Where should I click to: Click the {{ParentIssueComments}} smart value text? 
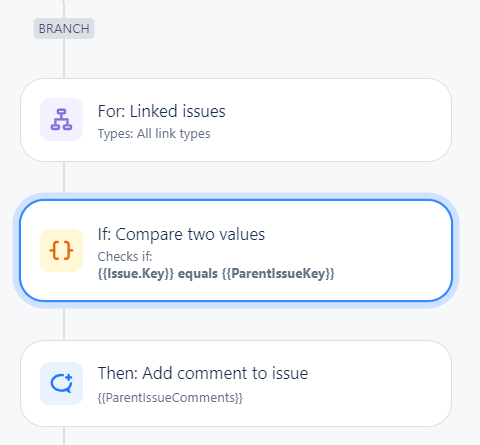click(x=170, y=398)
